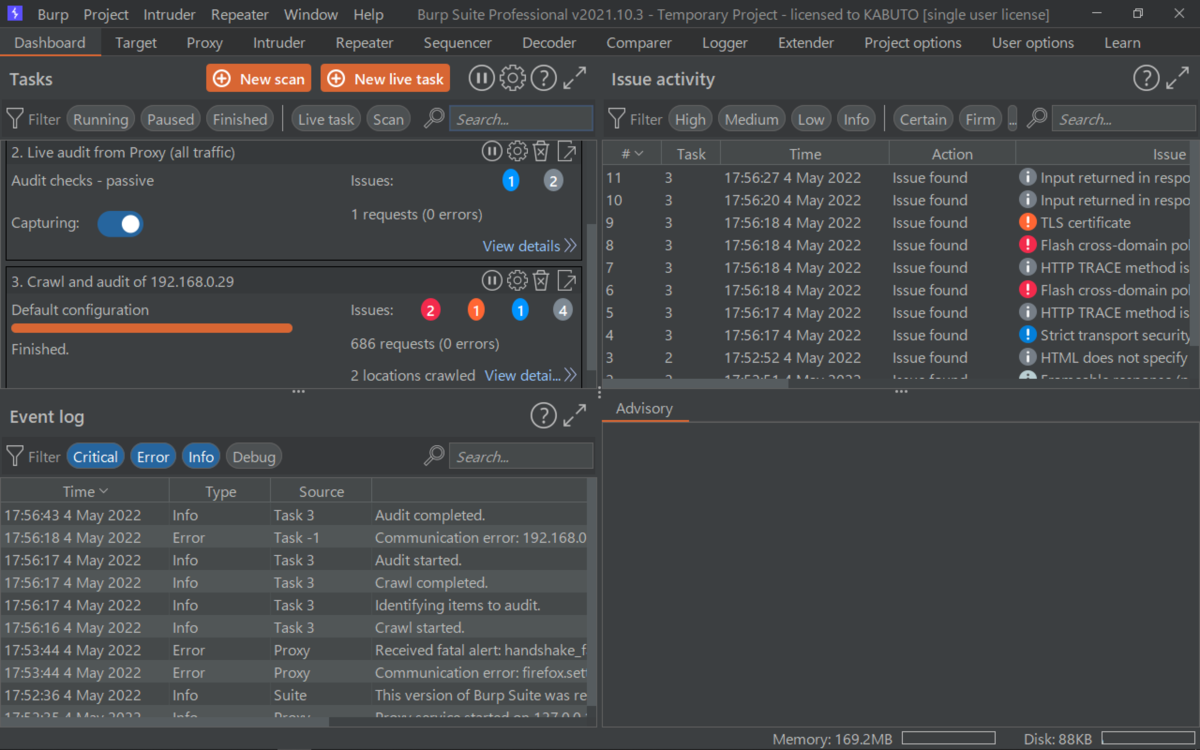Click the Event log filter funnel icon
Image resolution: width=1200 pixels, height=750 pixels.
click(15, 457)
